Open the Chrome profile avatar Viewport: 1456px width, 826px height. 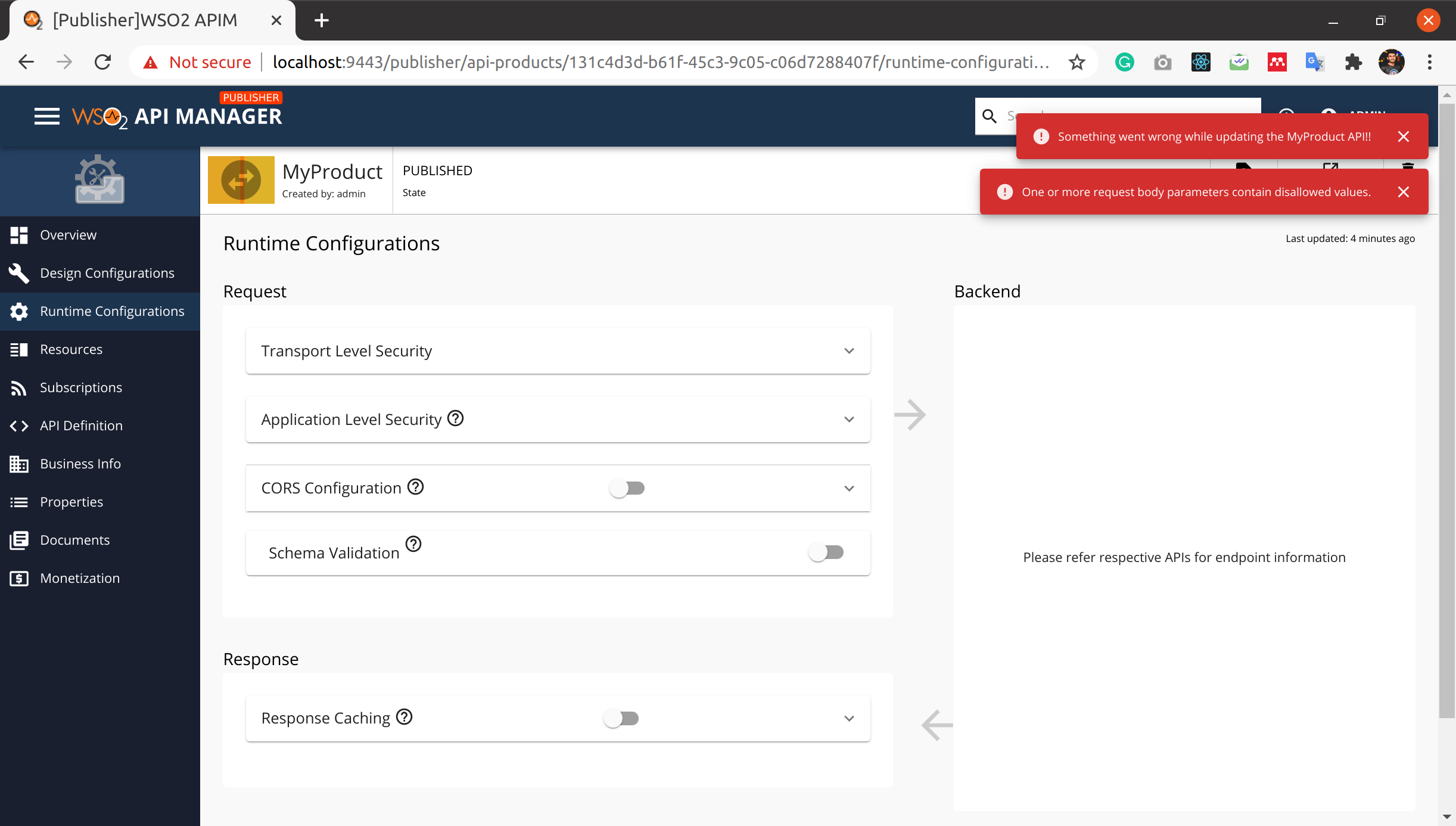point(1392,62)
